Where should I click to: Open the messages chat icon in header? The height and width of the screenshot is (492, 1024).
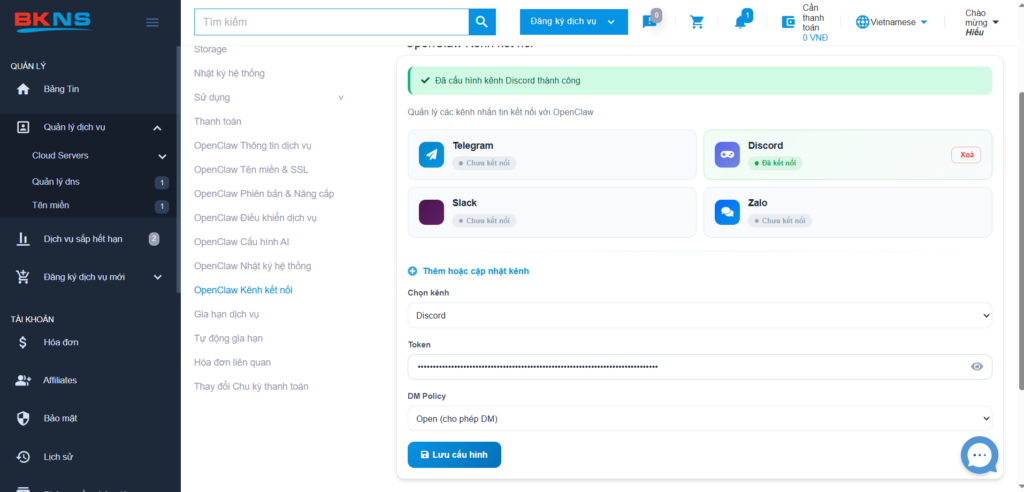650,22
